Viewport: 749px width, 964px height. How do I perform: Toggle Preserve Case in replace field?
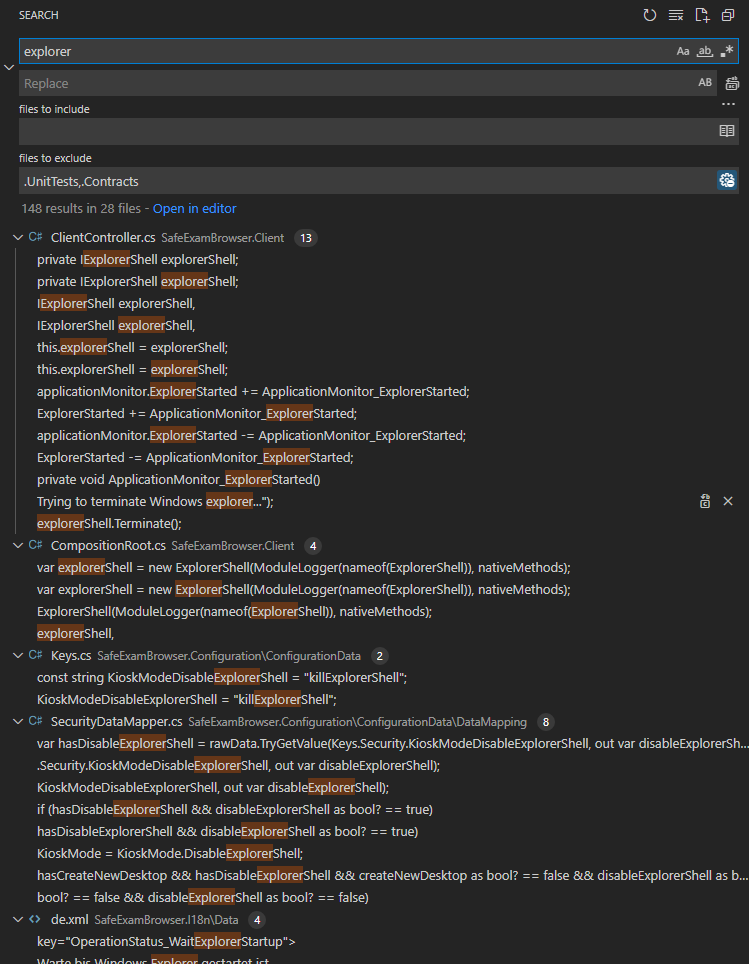pos(705,82)
